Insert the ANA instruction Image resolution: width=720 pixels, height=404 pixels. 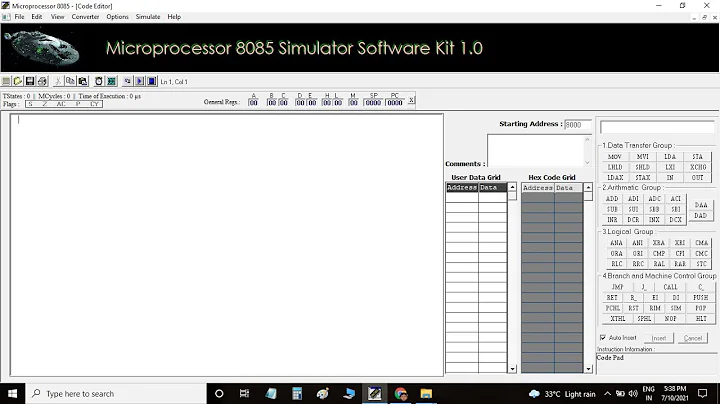(x=616, y=243)
